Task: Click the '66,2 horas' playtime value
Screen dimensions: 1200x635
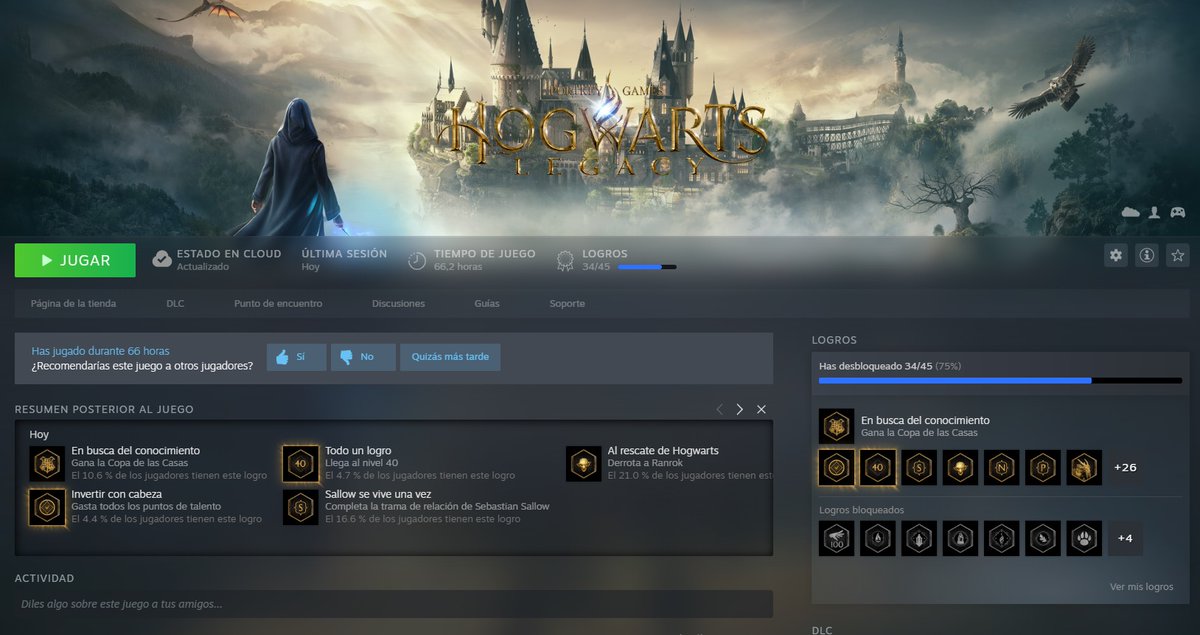Action: (x=460, y=268)
